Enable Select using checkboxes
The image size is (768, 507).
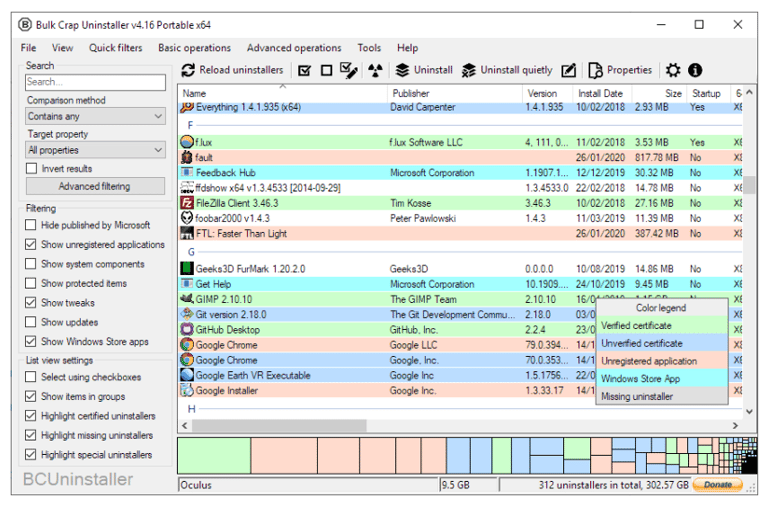pos(30,377)
